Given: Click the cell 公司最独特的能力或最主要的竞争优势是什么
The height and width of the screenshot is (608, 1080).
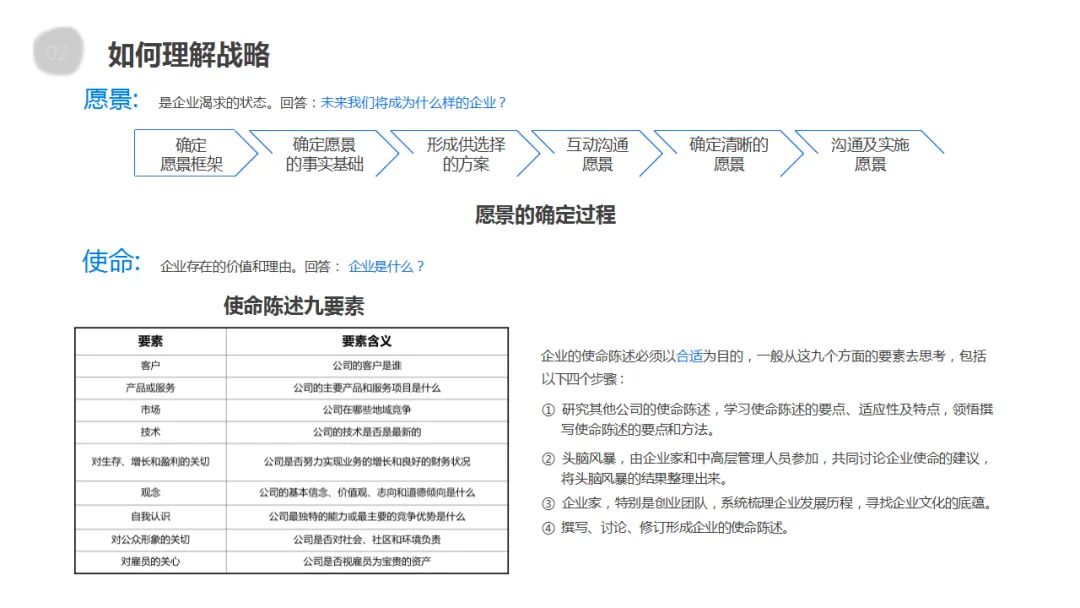Looking at the screenshot, I should click(x=367, y=516).
